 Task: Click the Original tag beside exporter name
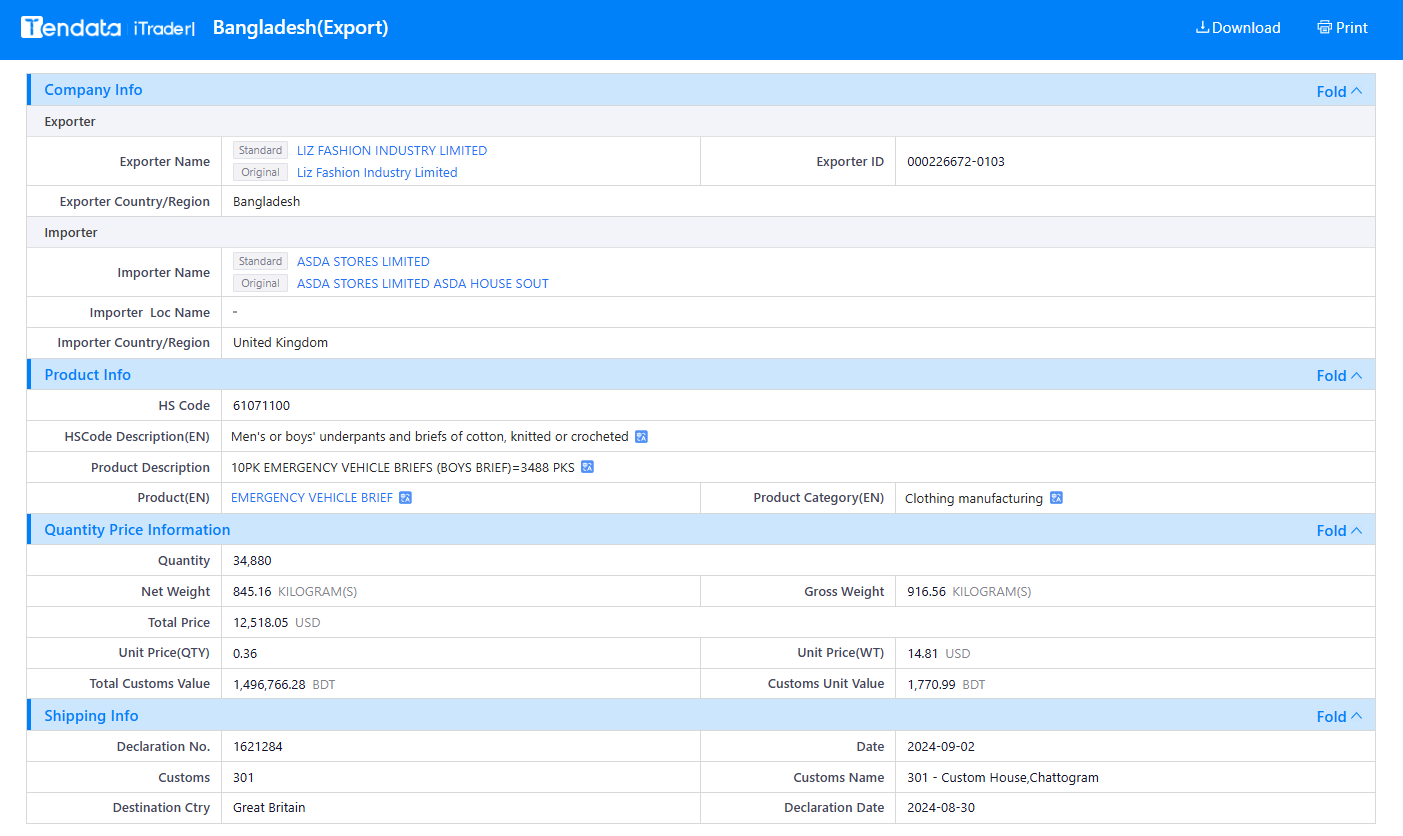pyautogui.click(x=260, y=172)
